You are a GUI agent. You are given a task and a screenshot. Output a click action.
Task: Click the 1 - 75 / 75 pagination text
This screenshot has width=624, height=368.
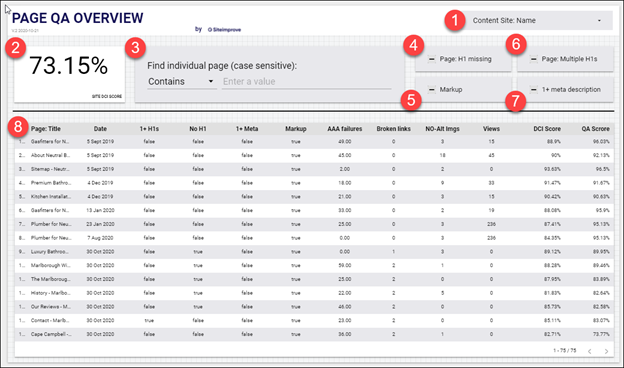click(564, 350)
